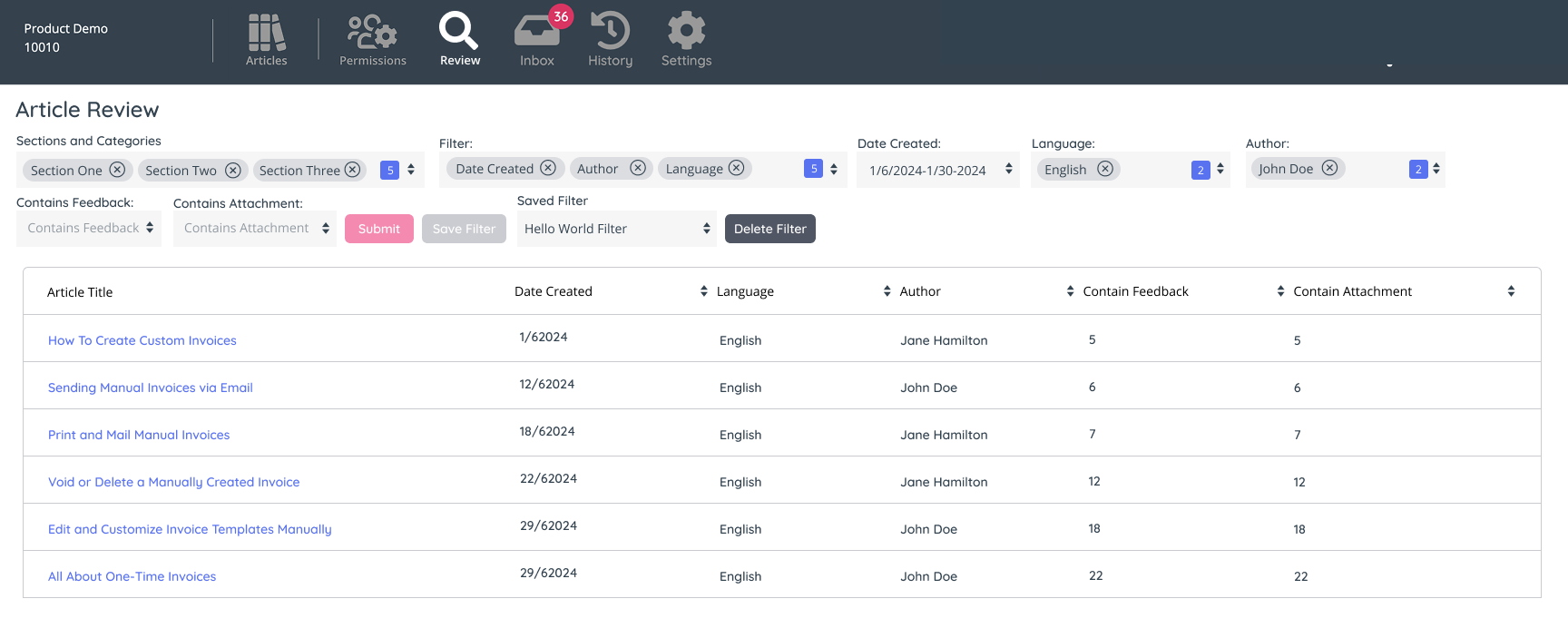Viewport: 1568px width, 638px height.
Task: Click English in the Print and Mail row
Action: coord(740,435)
